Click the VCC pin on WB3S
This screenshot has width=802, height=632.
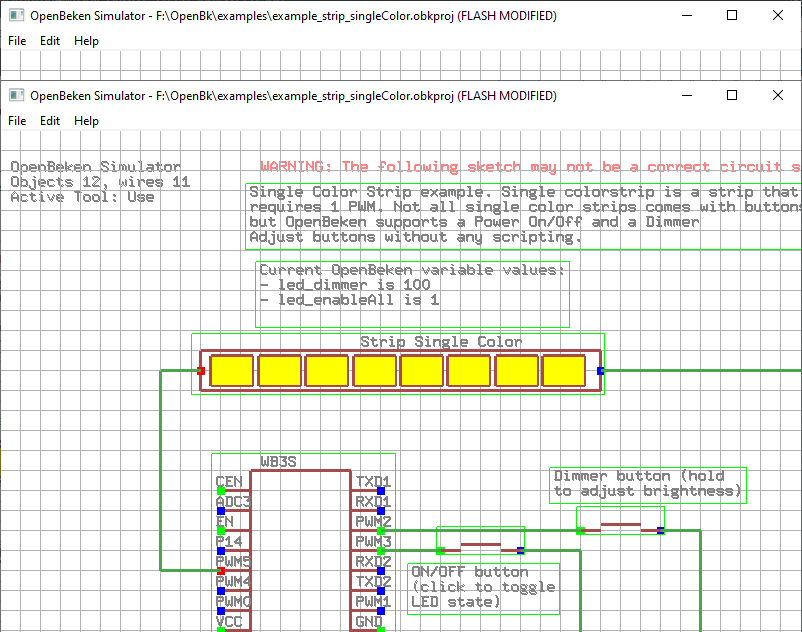coord(221,629)
